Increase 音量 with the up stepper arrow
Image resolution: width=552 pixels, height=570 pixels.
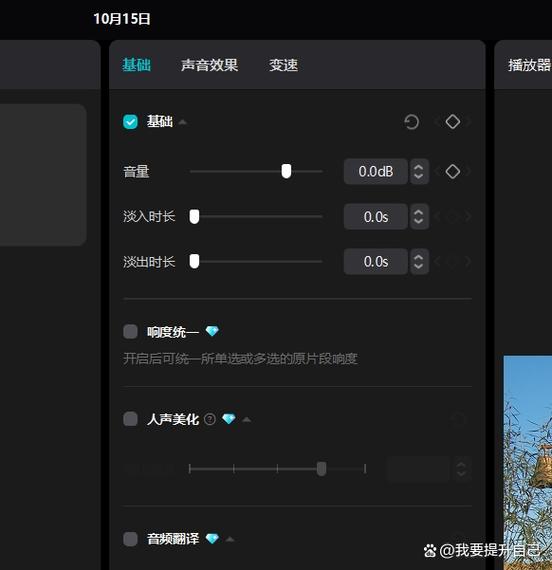click(419, 167)
